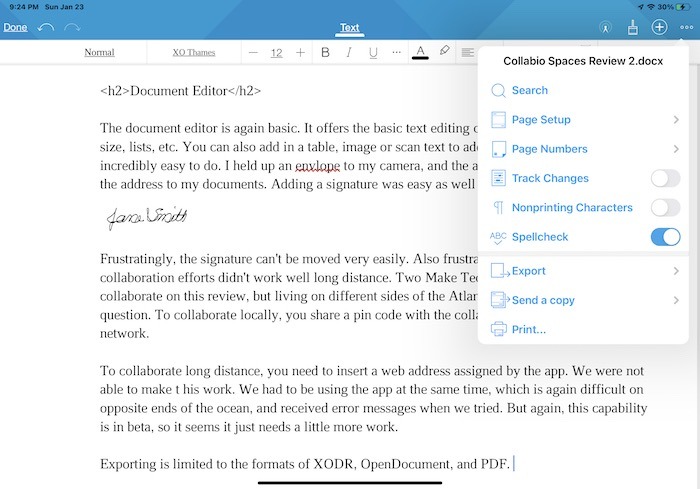Tap the ABC Spellcheck icon
Viewport: 700px width, 489px height.
coord(498,238)
